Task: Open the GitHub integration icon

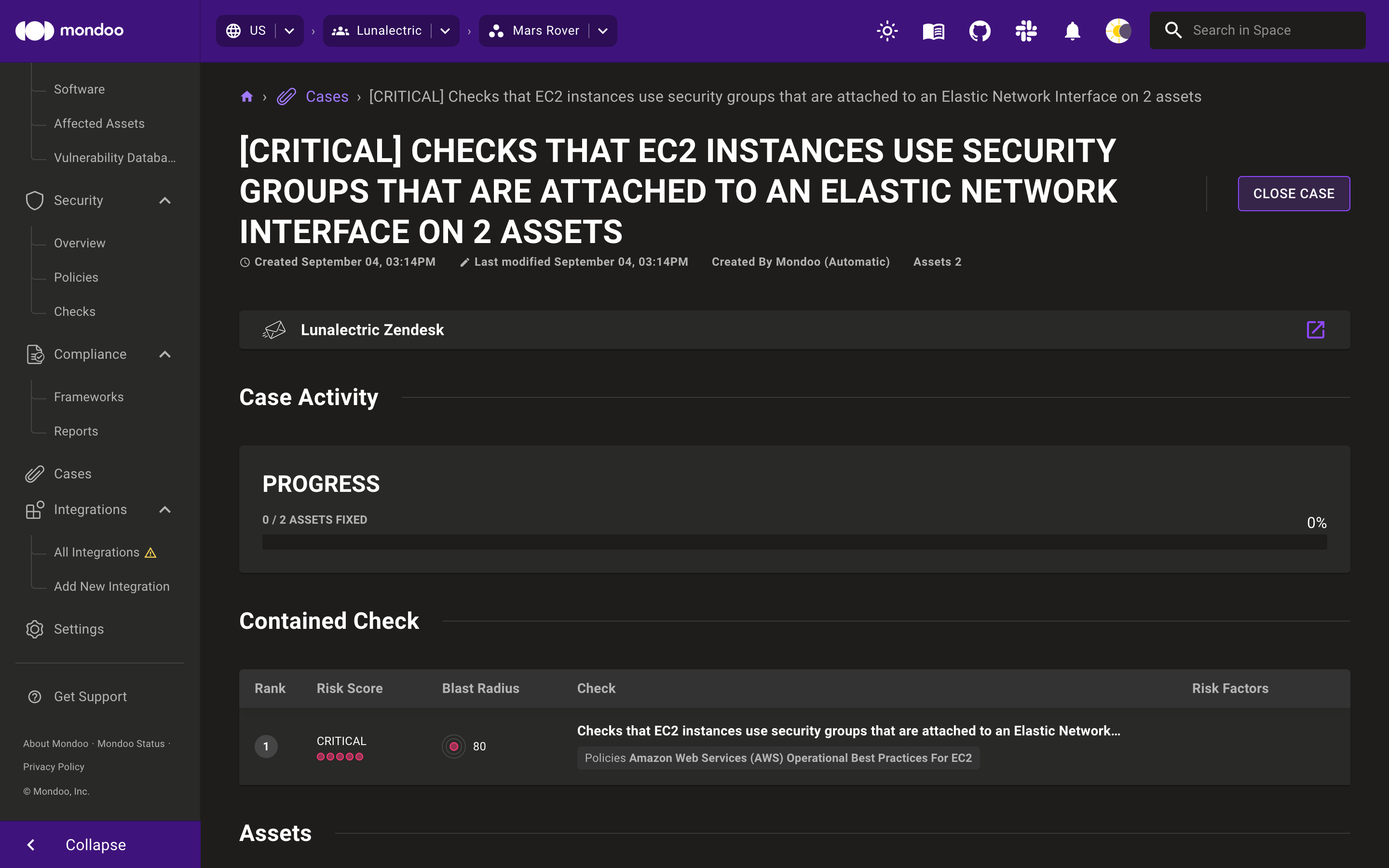Action: [979, 30]
